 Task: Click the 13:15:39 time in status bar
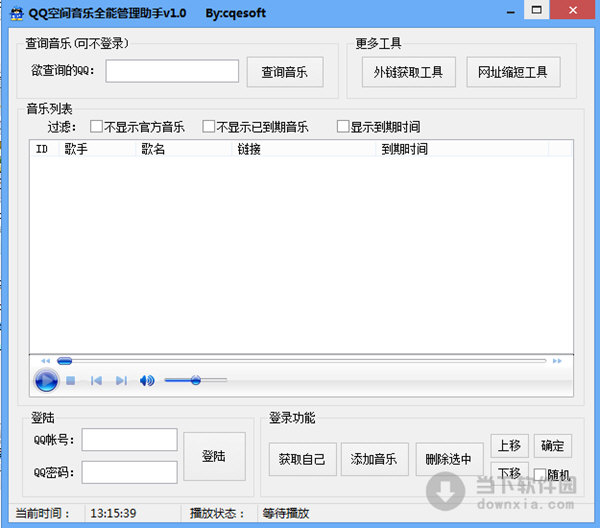tap(113, 513)
